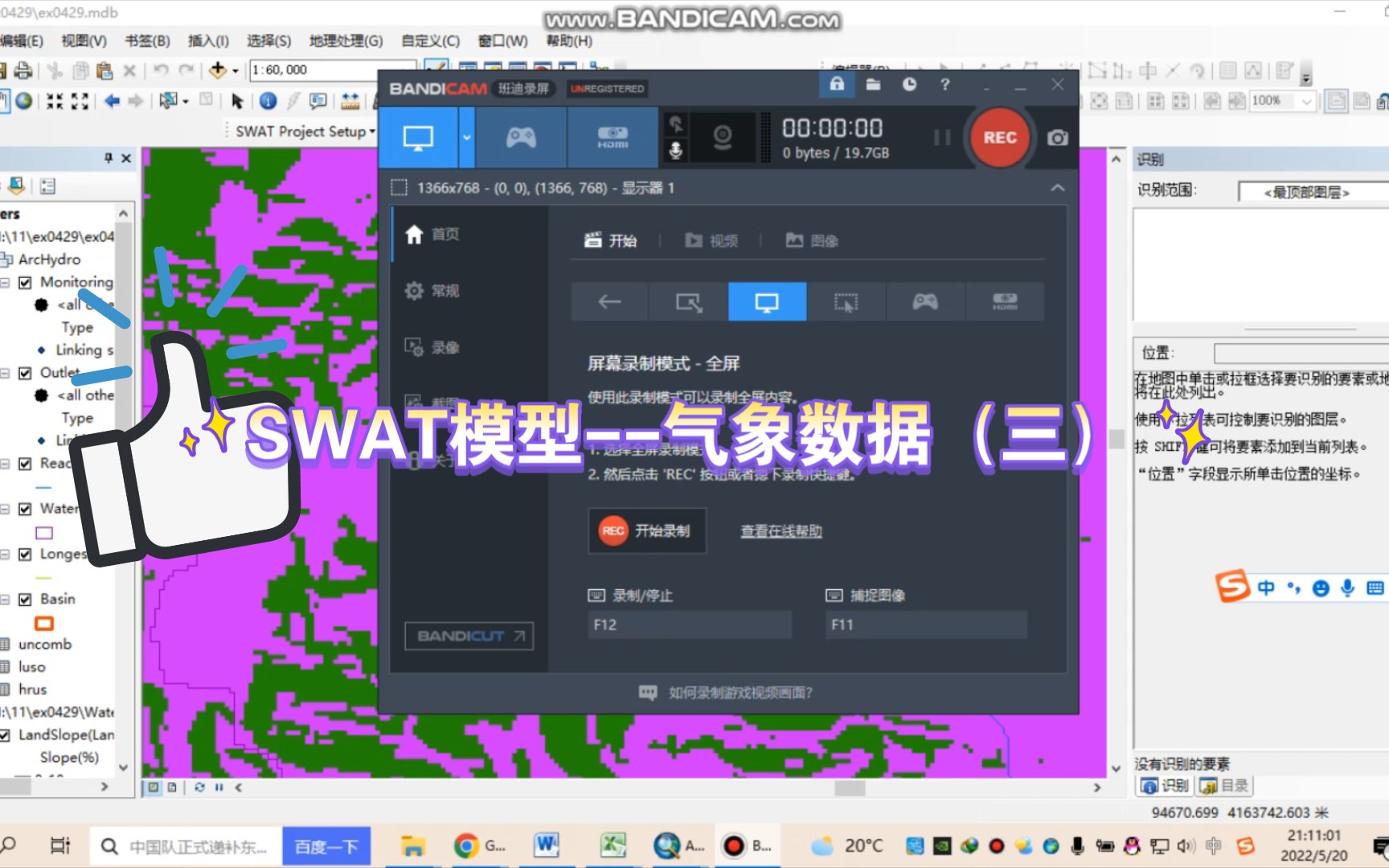Go back to previous extent blue arrow

coord(112,100)
